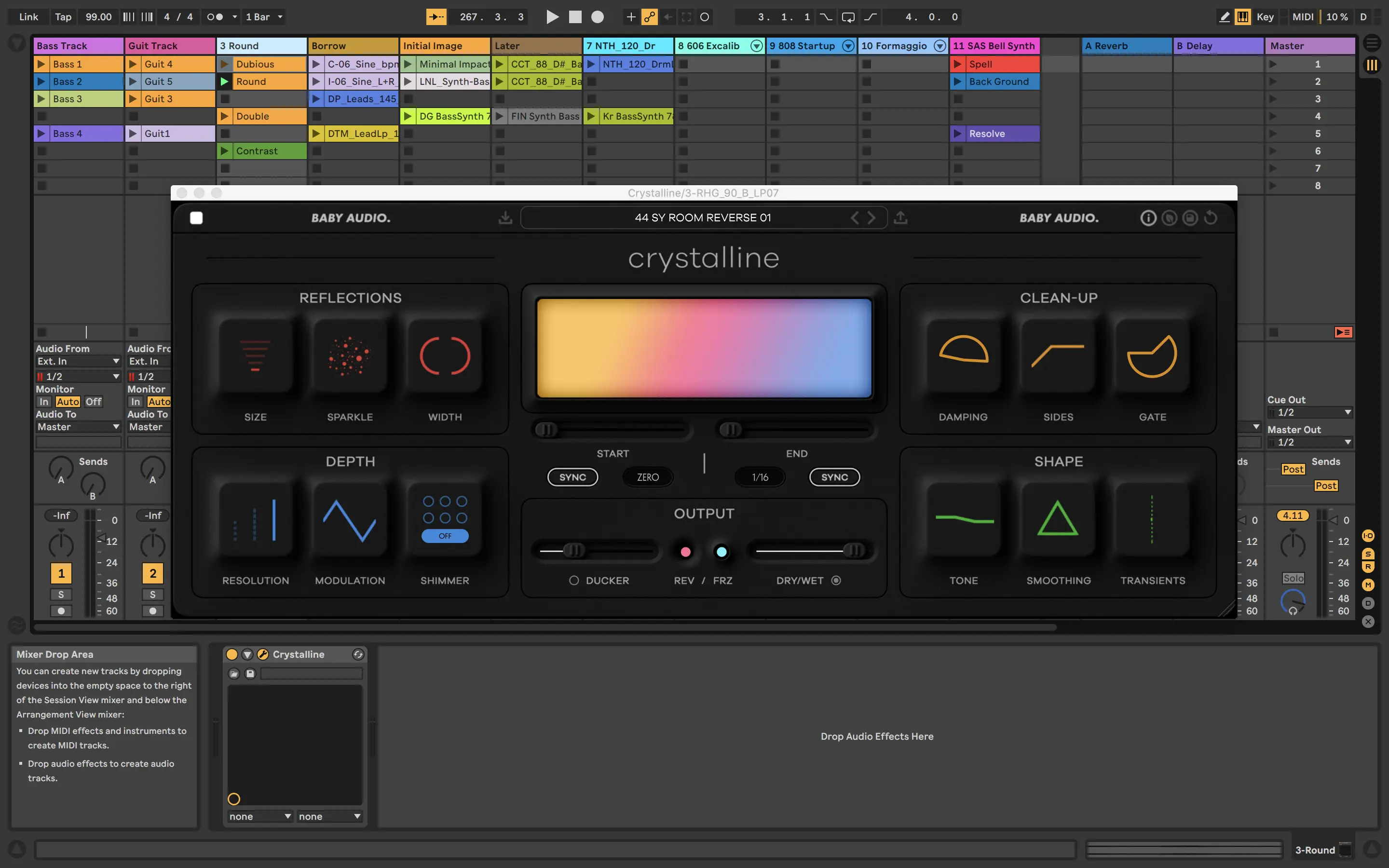
Task: Click the GATE clean-up icon
Action: tap(1152, 355)
